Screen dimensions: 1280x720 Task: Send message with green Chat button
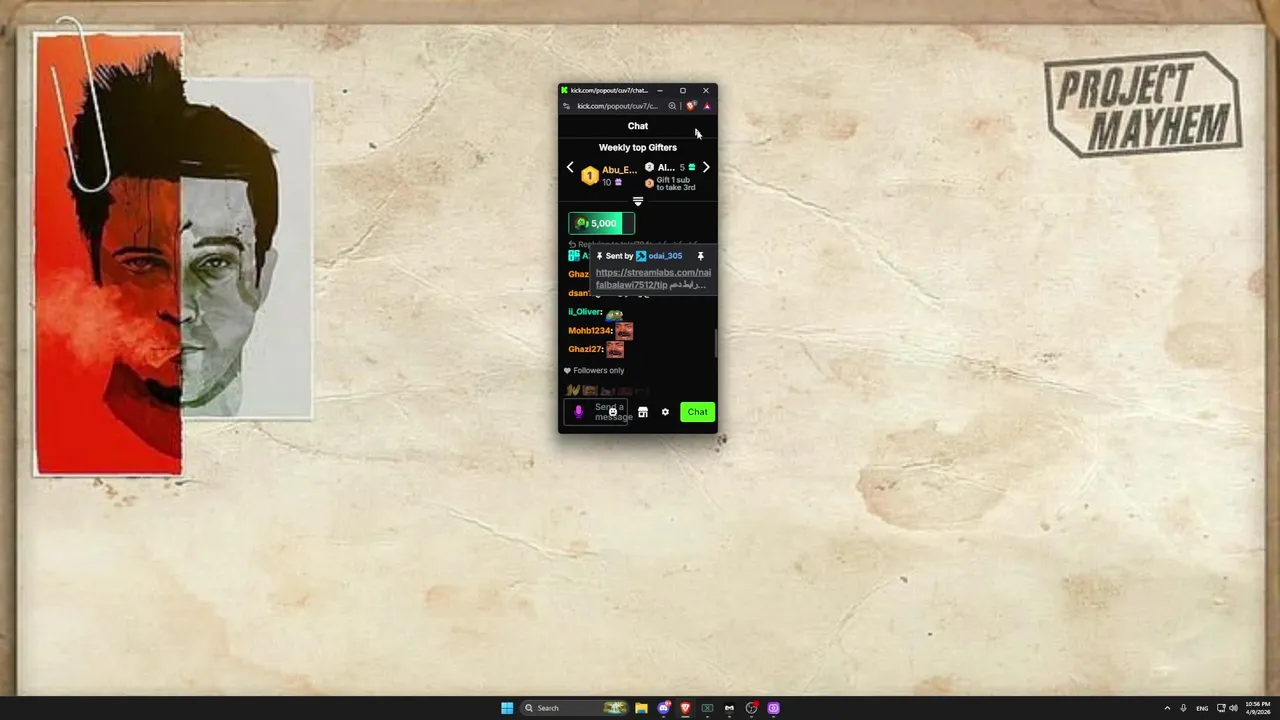(x=697, y=412)
